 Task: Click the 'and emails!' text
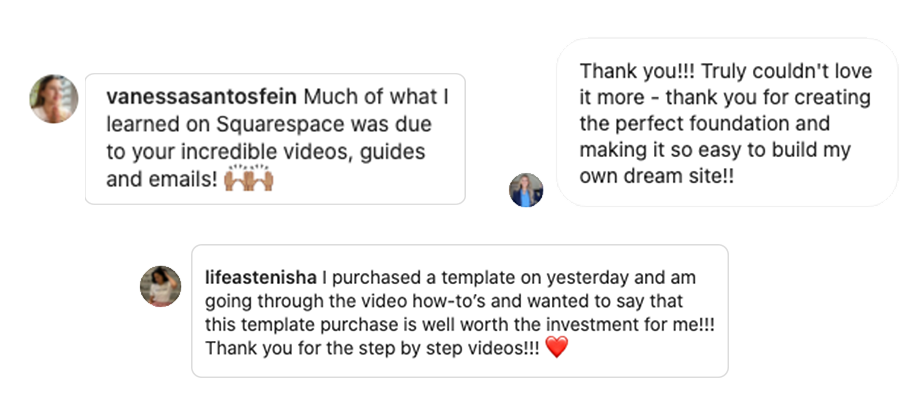tap(162, 179)
